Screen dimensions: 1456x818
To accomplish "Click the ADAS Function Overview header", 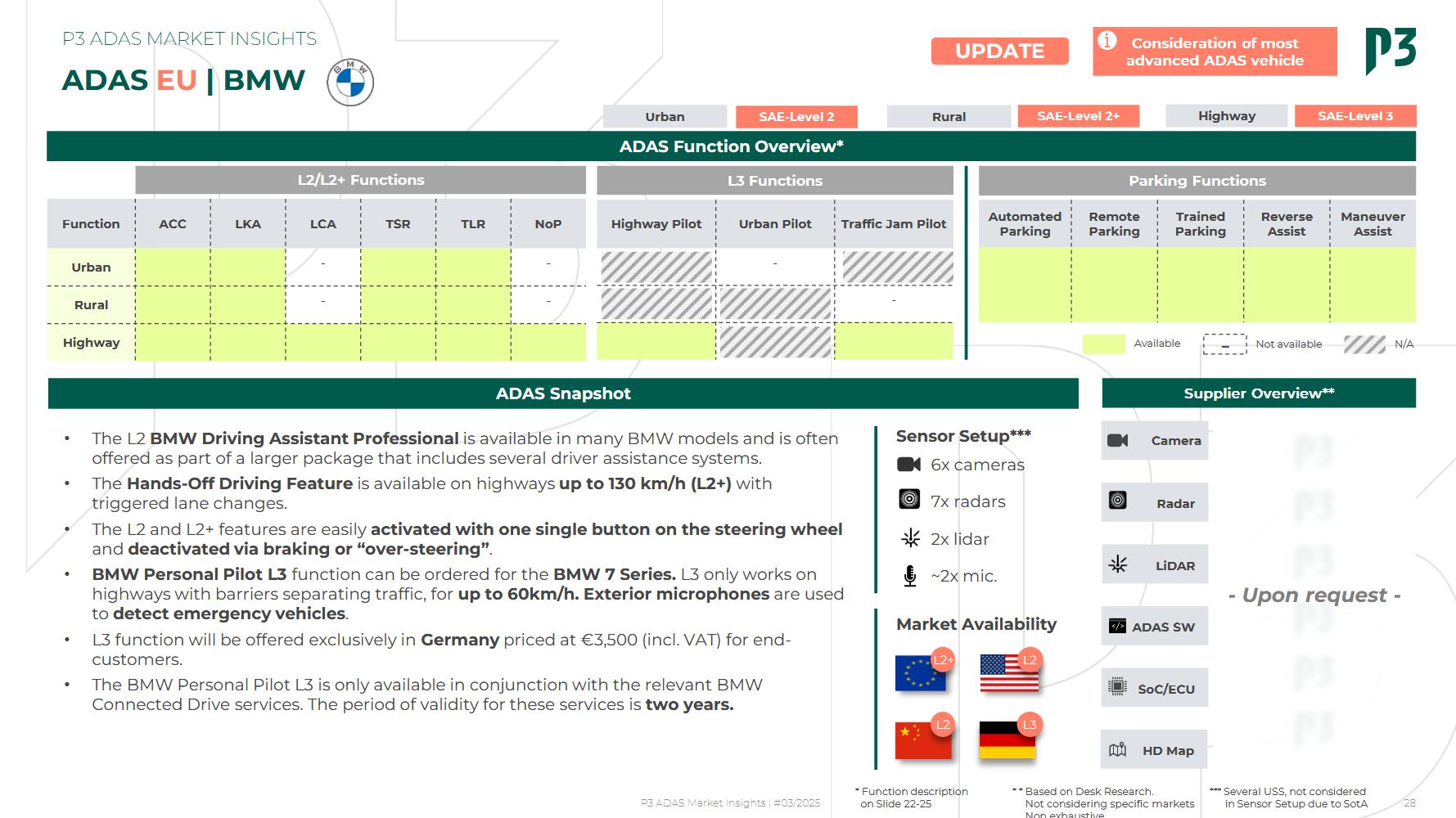I will (731, 146).
